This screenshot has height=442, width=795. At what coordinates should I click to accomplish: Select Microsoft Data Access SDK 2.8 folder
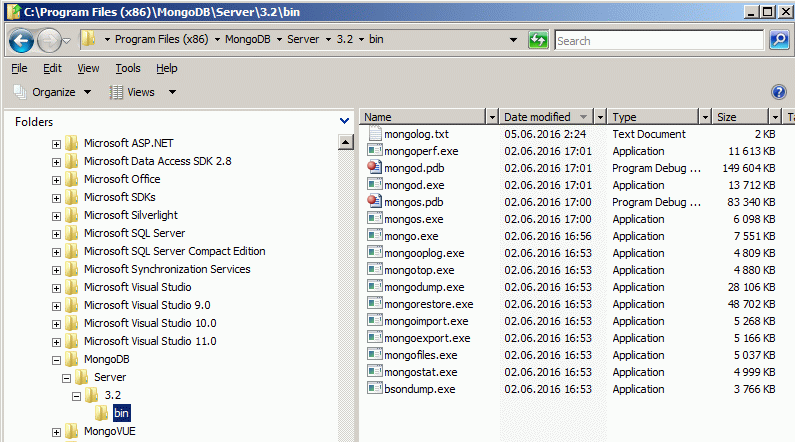pyautogui.click(x=158, y=161)
